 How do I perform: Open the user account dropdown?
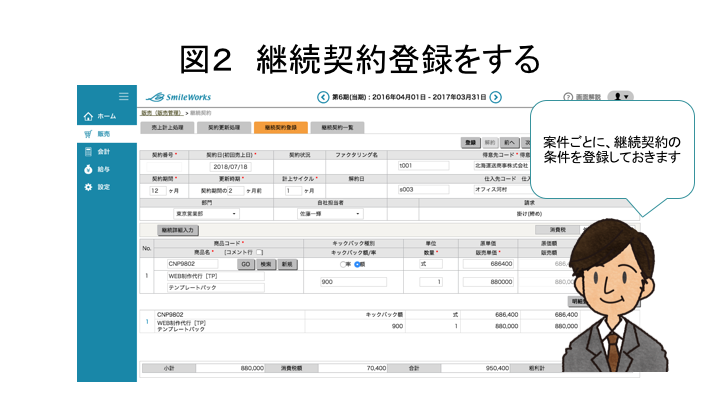click(x=621, y=96)
